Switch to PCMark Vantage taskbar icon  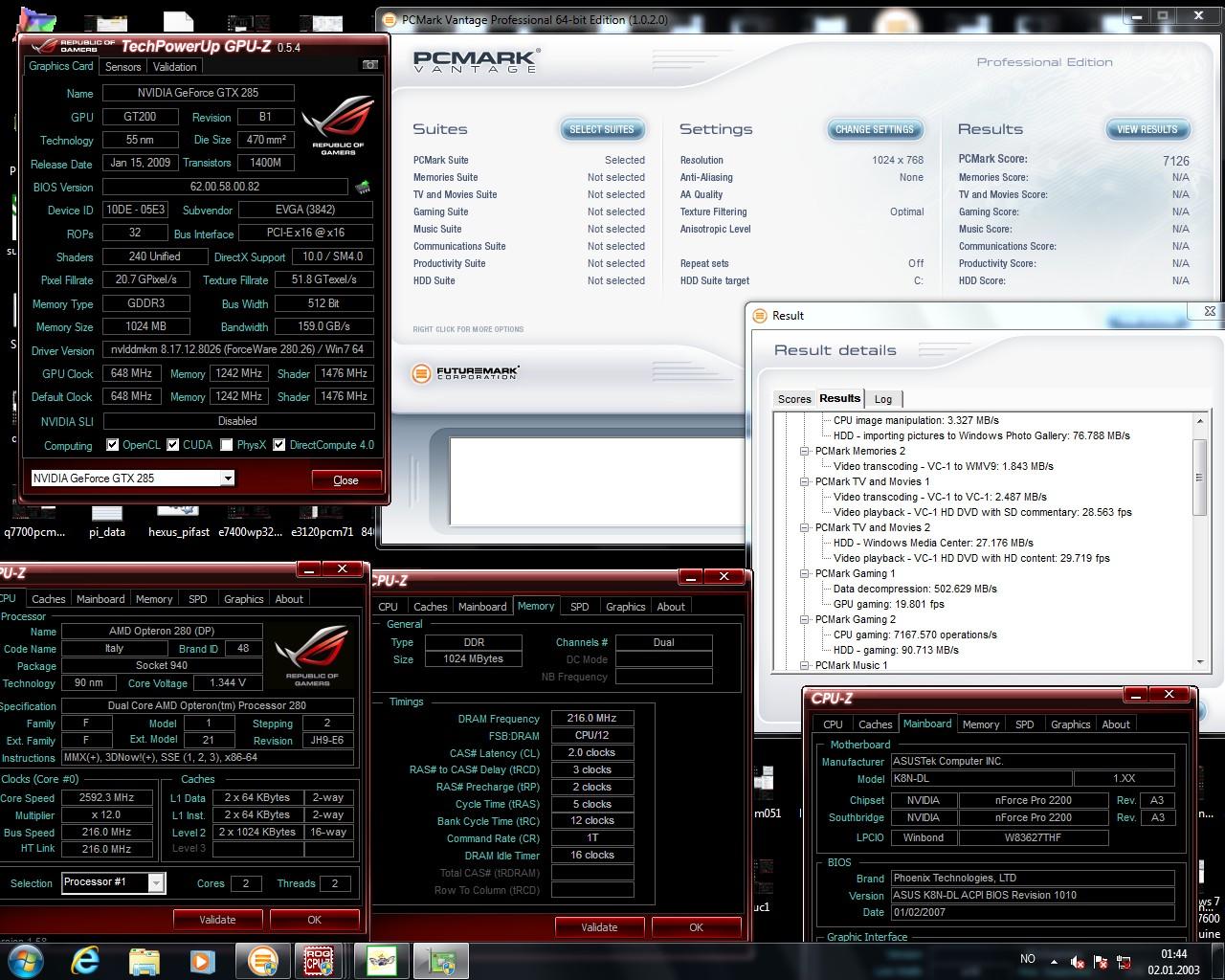click(x=262, y=961)
